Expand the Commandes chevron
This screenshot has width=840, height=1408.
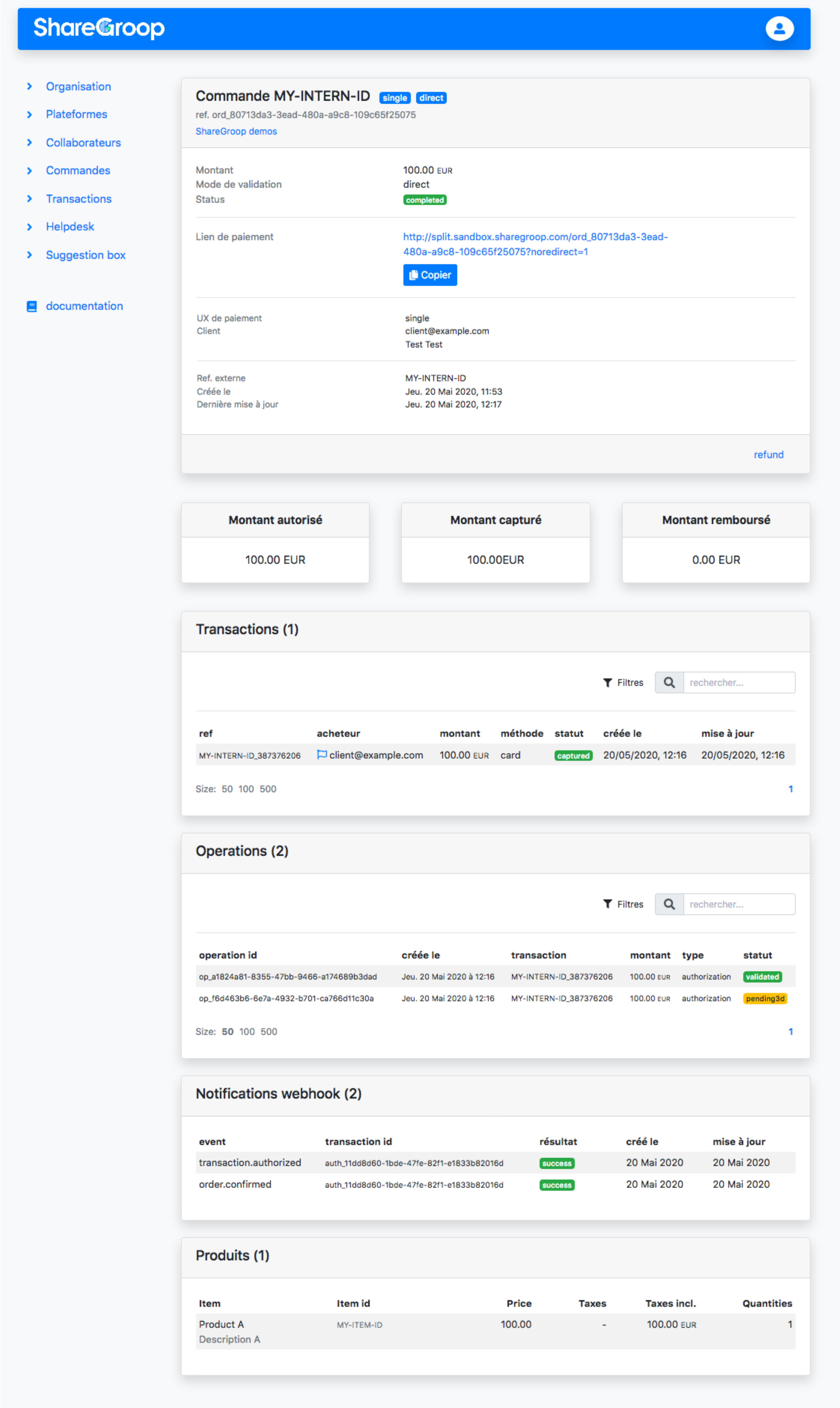[x=29, y=171]
